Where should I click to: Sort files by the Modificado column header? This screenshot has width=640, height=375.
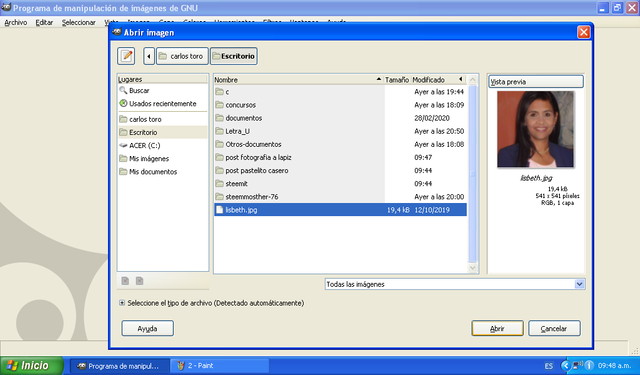(438, 80)
